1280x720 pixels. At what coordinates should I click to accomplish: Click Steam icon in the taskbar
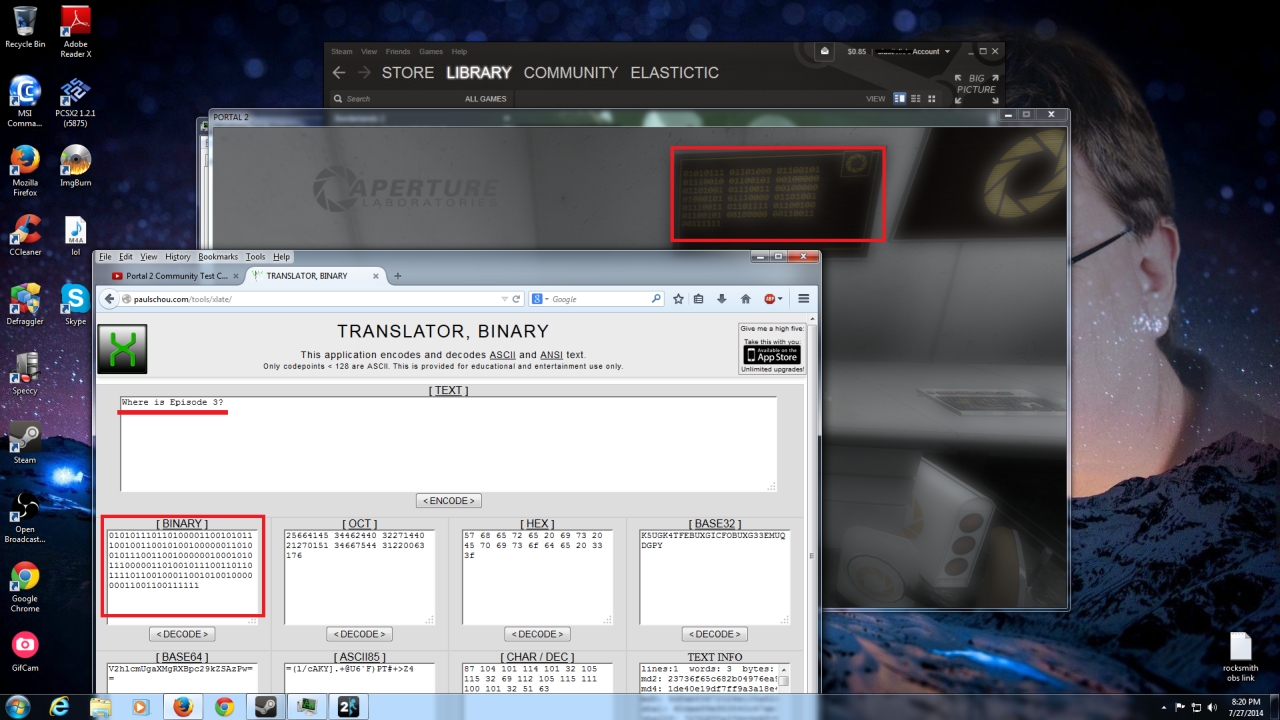pyautogui.click(x=265, y=707)
